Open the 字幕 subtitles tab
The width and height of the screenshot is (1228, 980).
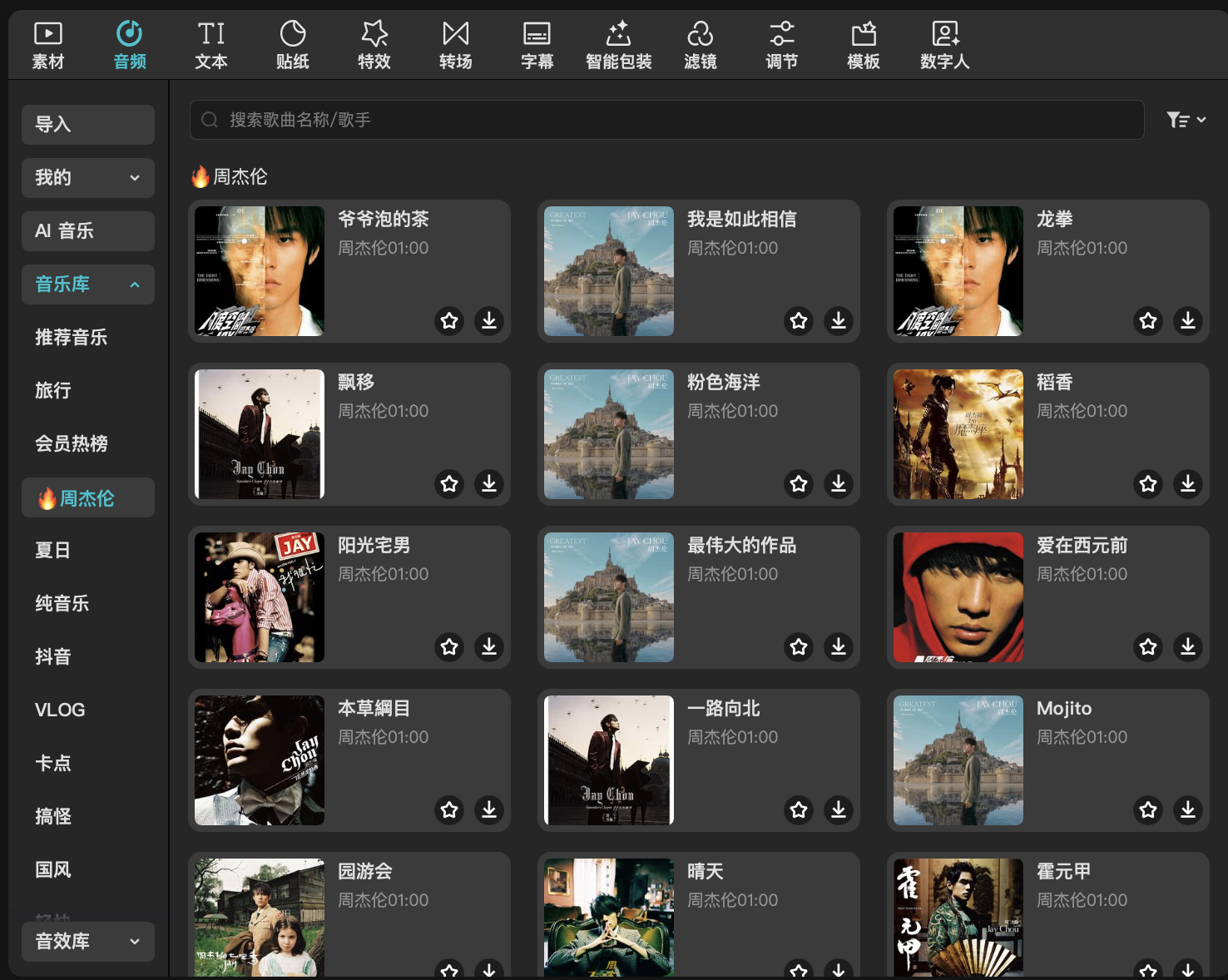(537, 45)
